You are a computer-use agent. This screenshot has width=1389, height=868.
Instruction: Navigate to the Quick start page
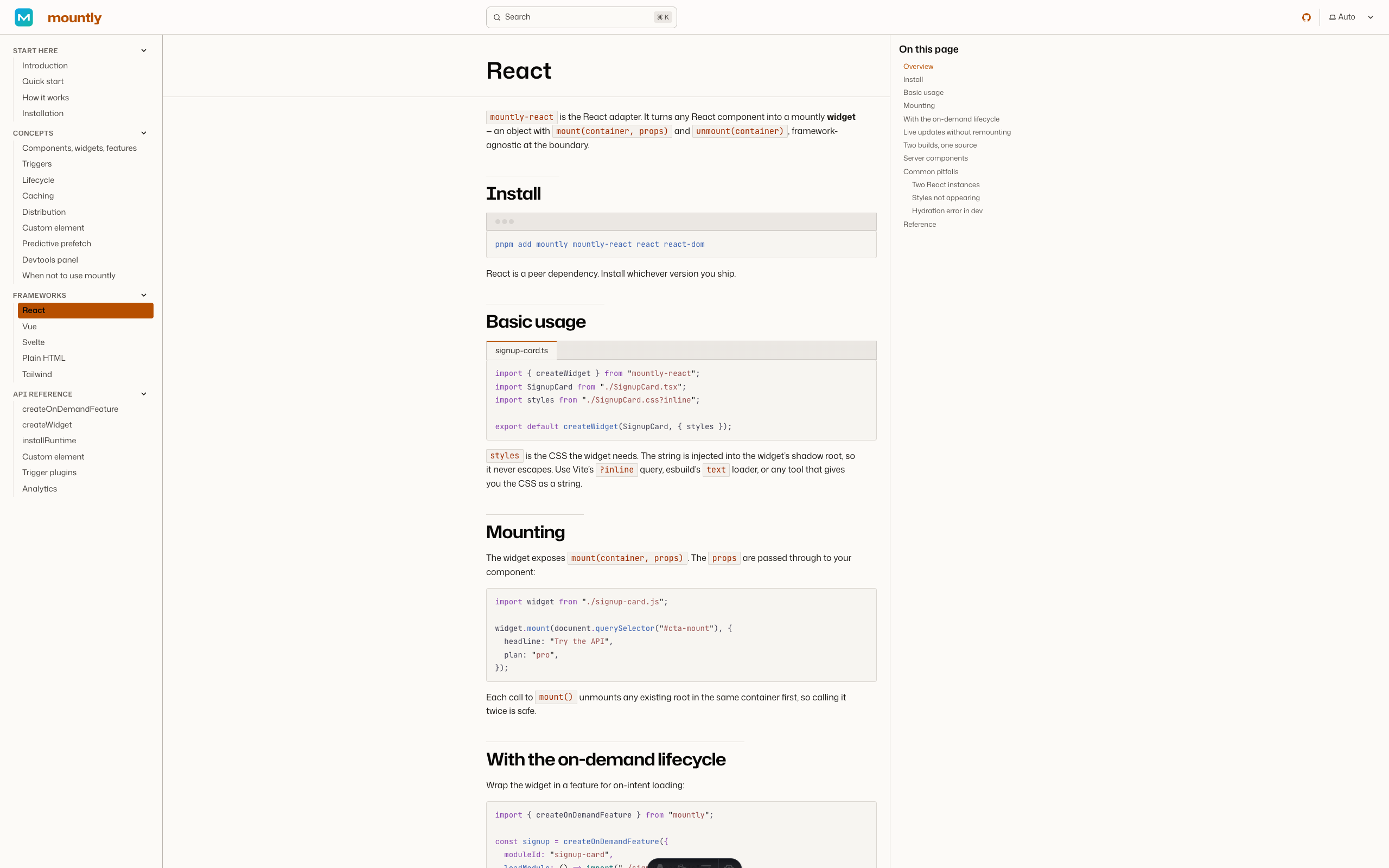tap(42, 81)
